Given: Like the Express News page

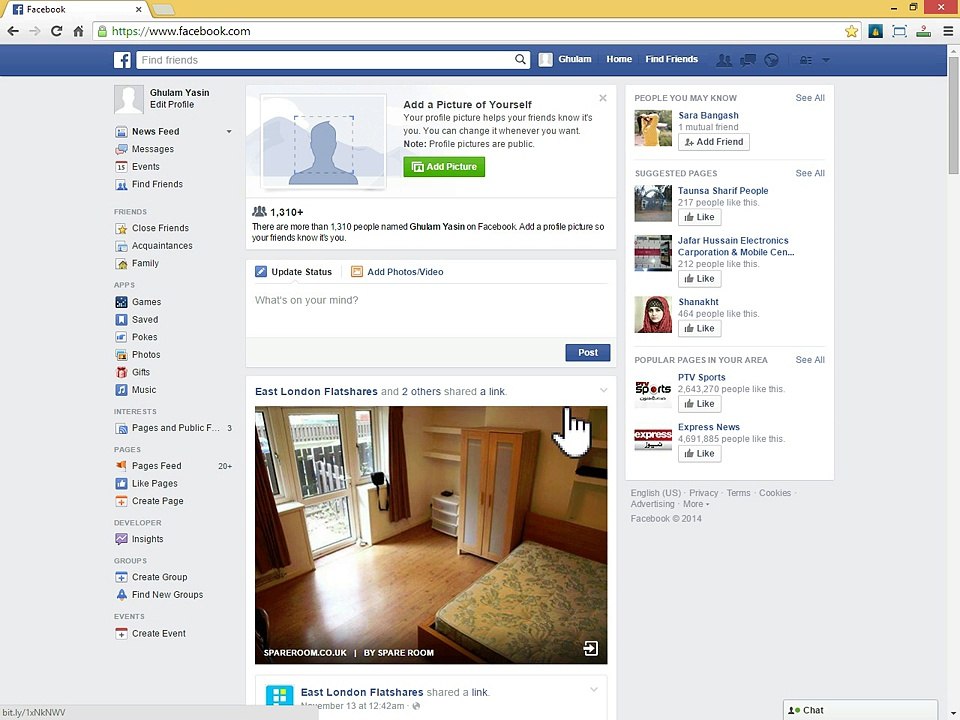Looking at the screenshot, I should pyautogui.click(x=699, y=454).
